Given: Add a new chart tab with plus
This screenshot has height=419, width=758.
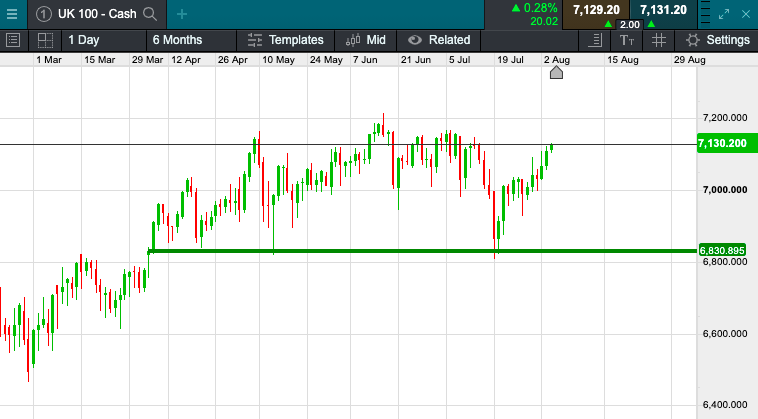Looking at the screenshot, I should coord(181,14).
